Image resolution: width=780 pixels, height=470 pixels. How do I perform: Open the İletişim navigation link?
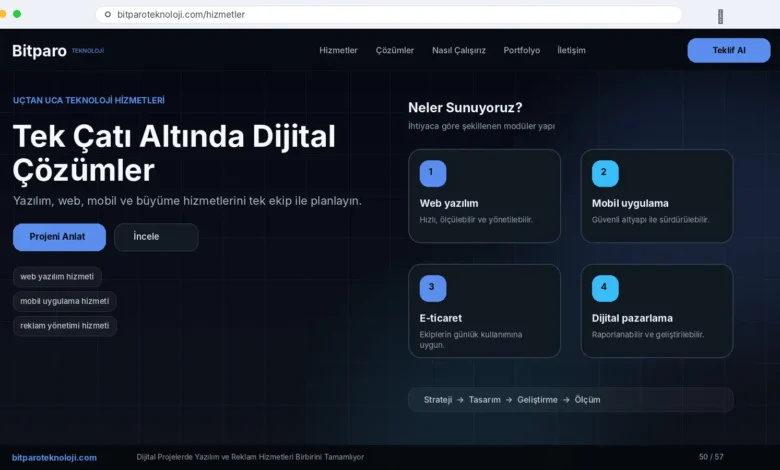point(571,50)
